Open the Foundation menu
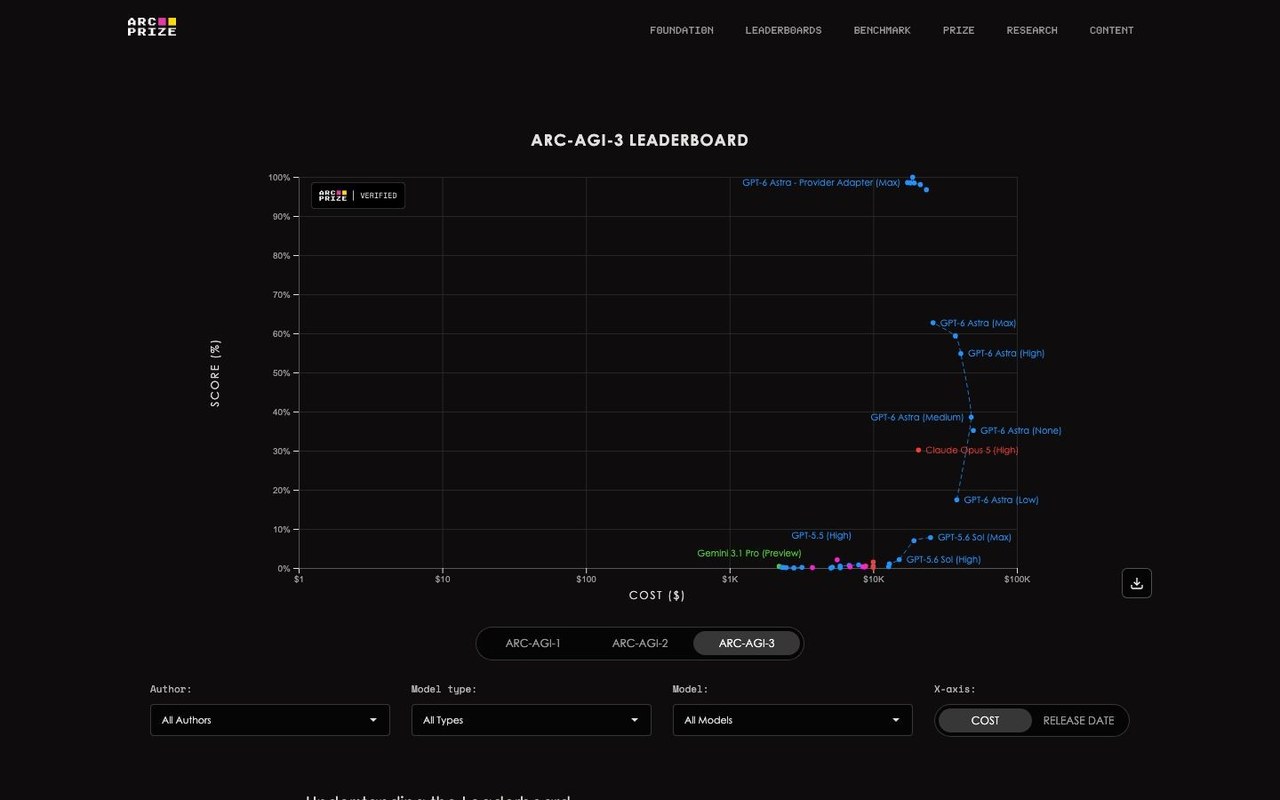 click(682, 30)
